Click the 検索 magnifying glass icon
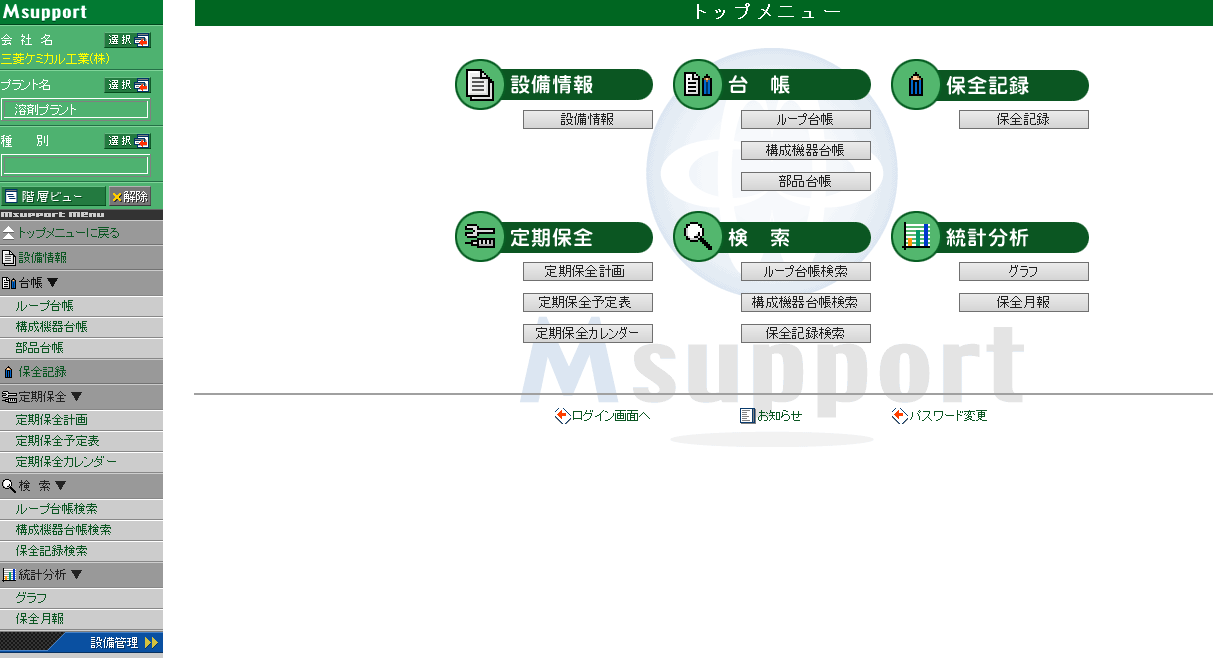This screenshot has height=658, width=1213. click(x=698, y=237)
